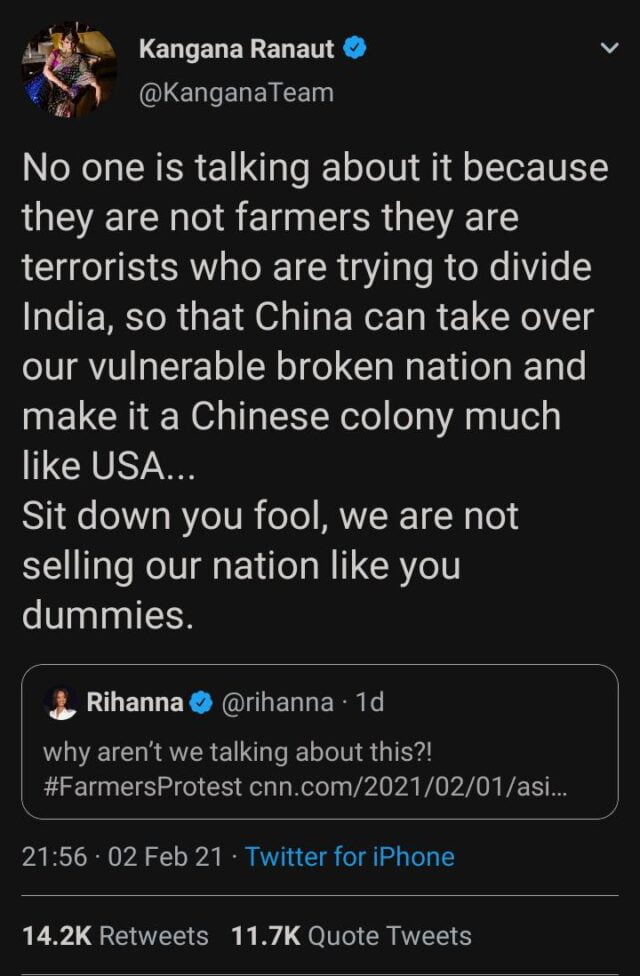Click the 21:56 tweet time
The width and height of the screenshot is (640, 976).
pos(54,857)
